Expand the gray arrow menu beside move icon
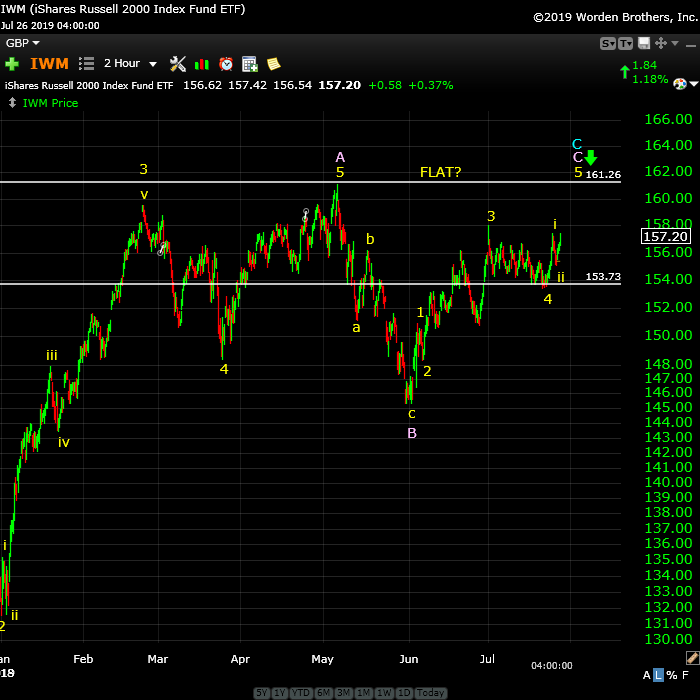 pos(675,43)
